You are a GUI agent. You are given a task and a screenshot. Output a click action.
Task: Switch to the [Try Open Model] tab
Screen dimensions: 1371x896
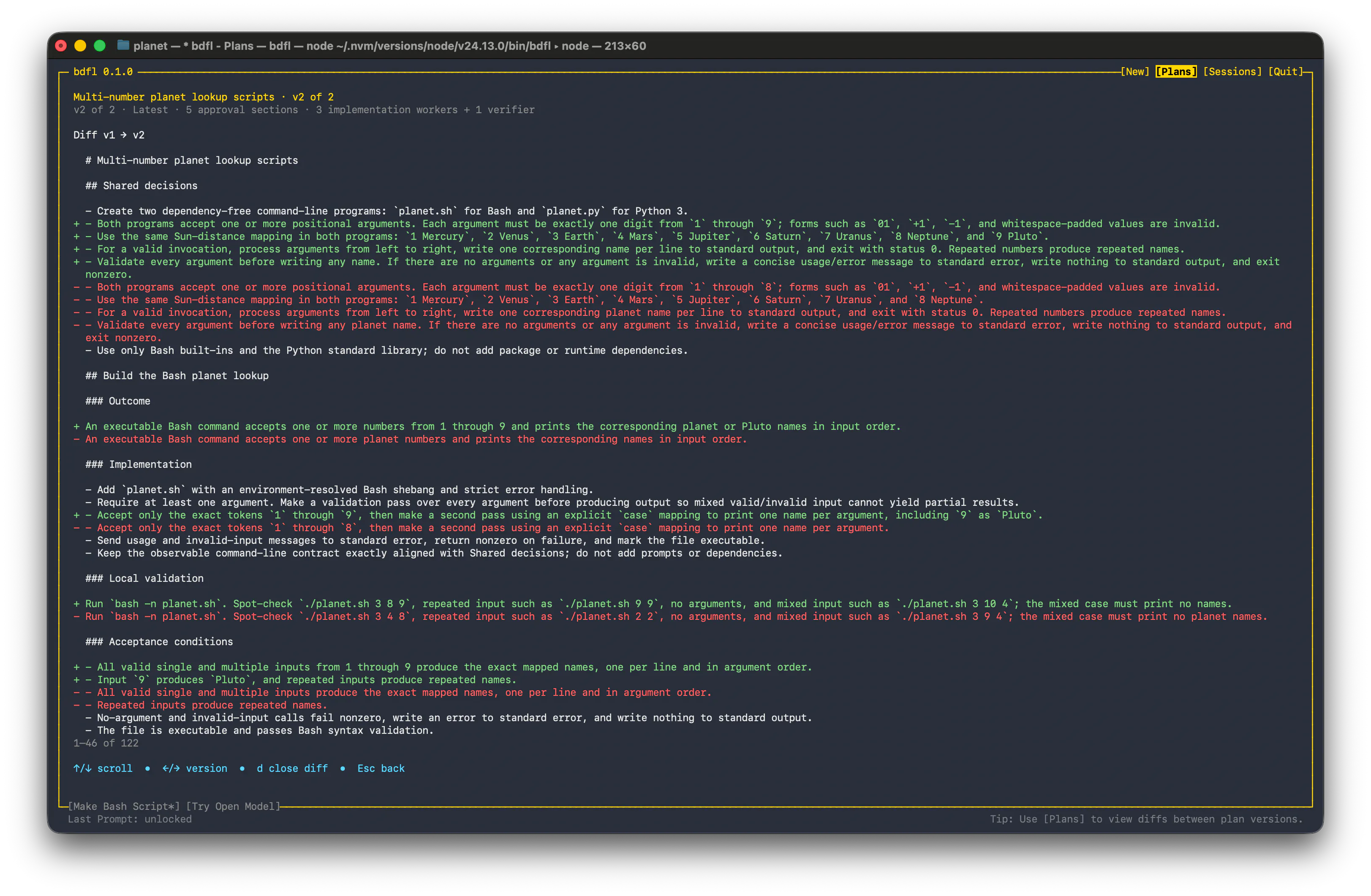tap(233, 806)
